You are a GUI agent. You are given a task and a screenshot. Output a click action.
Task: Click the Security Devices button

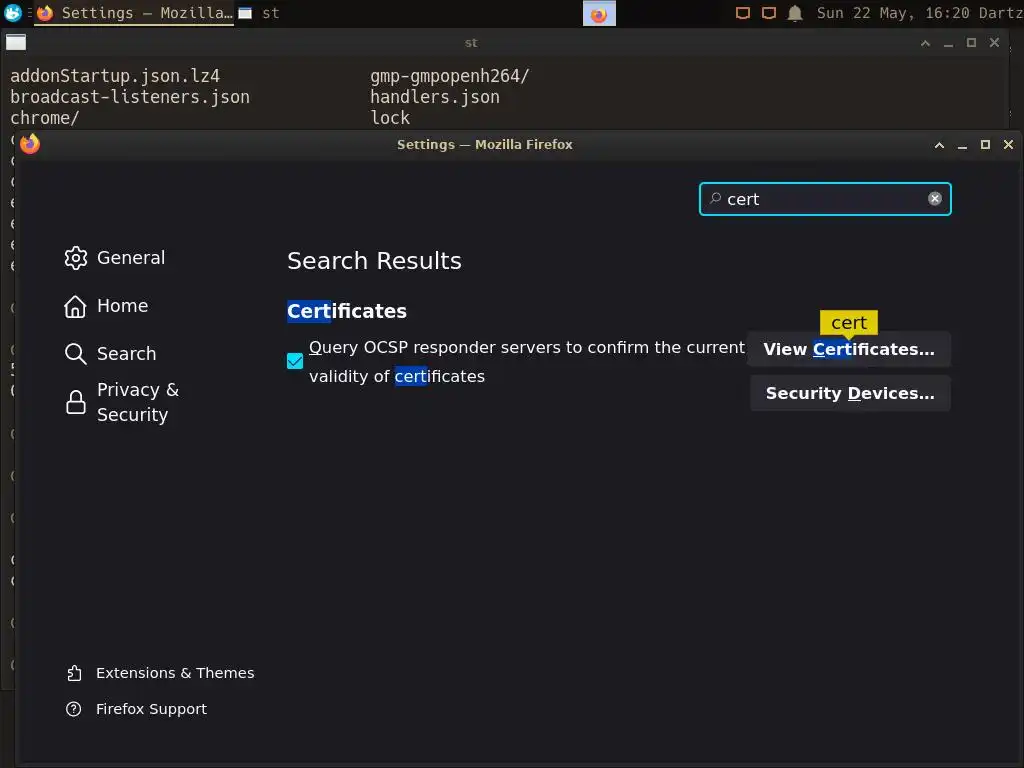tap(850, 393)
